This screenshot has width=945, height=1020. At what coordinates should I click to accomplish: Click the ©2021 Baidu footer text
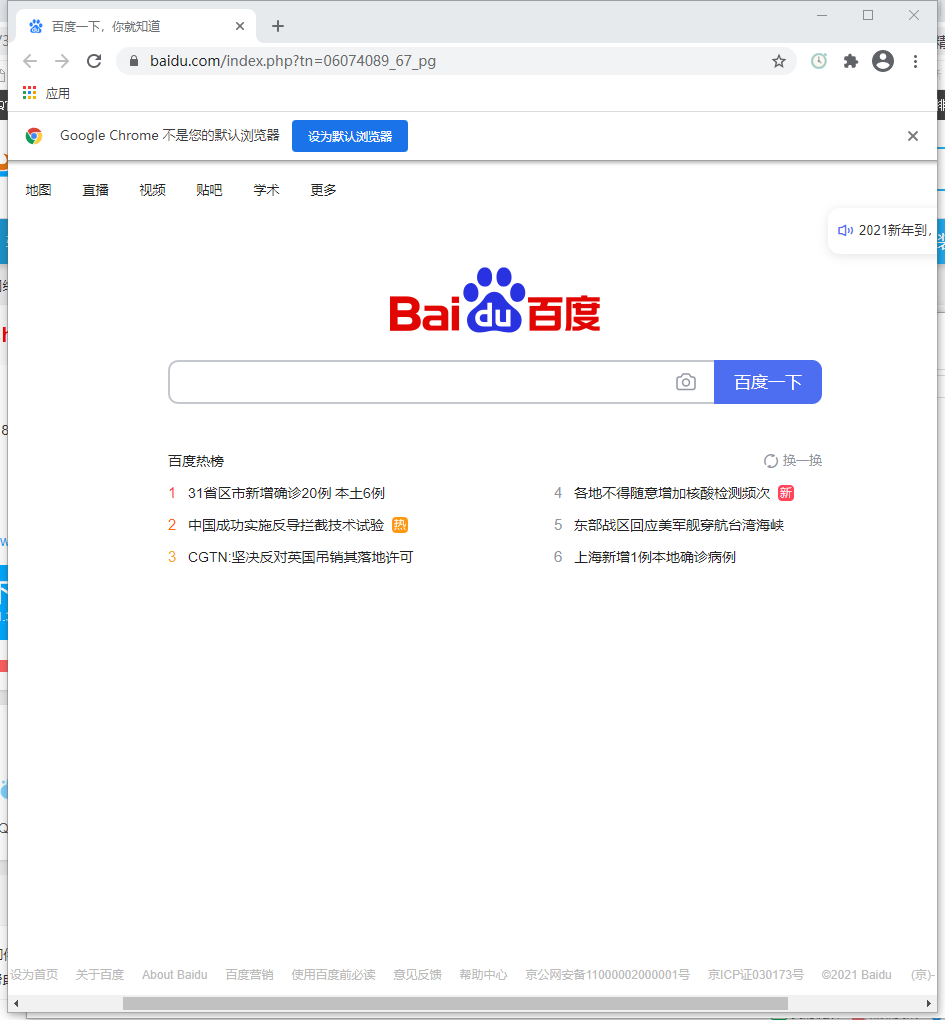point(856,974)
